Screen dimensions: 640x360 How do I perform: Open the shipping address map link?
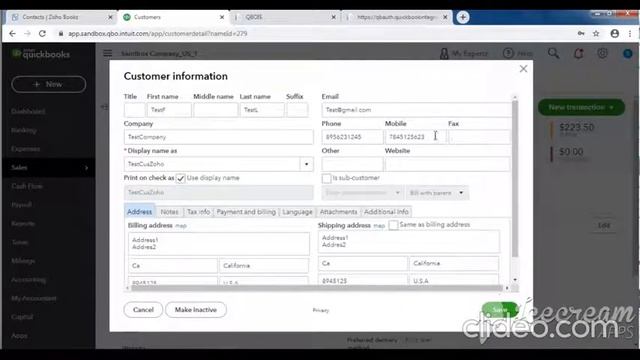click(x=379, y=226)
